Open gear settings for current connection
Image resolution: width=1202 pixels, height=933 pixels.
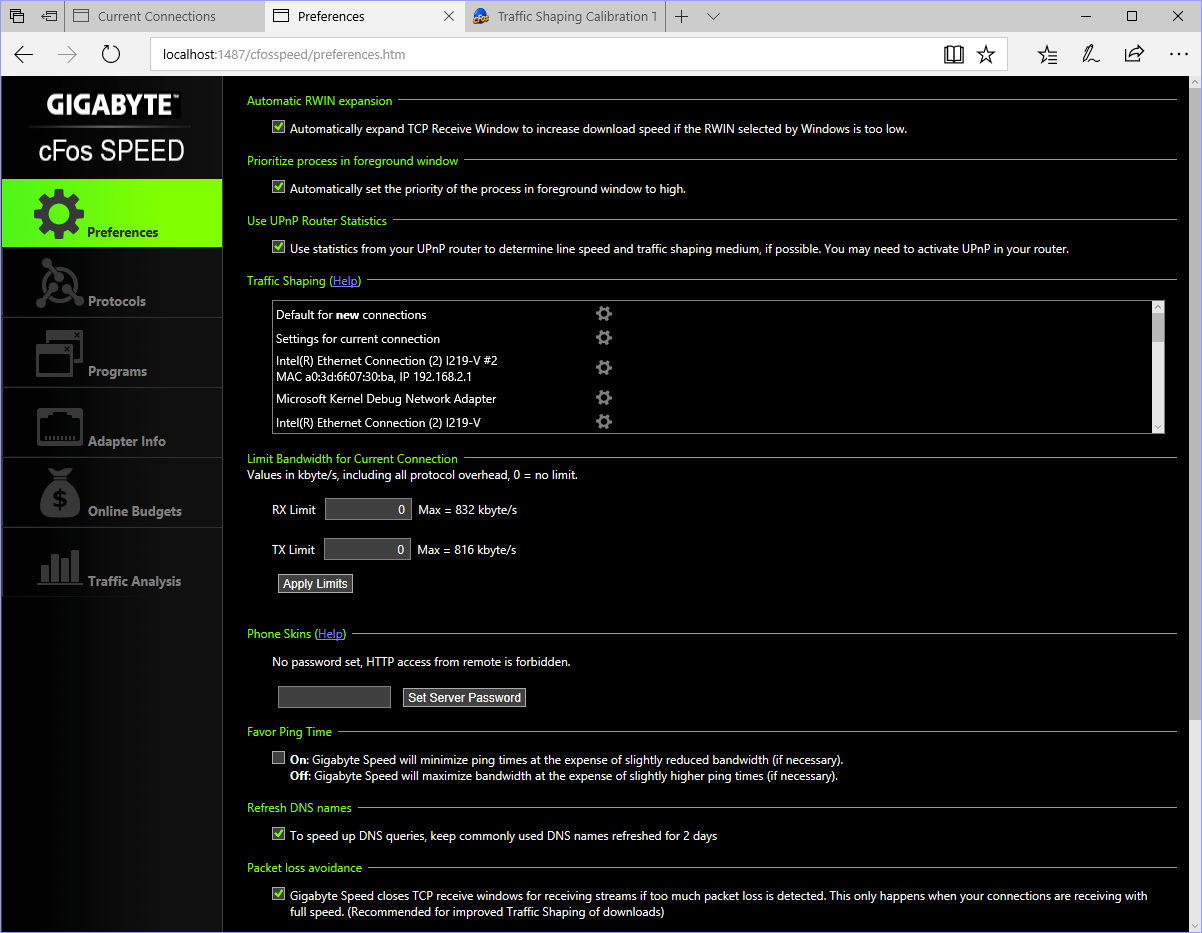click(x=604, y=338)
